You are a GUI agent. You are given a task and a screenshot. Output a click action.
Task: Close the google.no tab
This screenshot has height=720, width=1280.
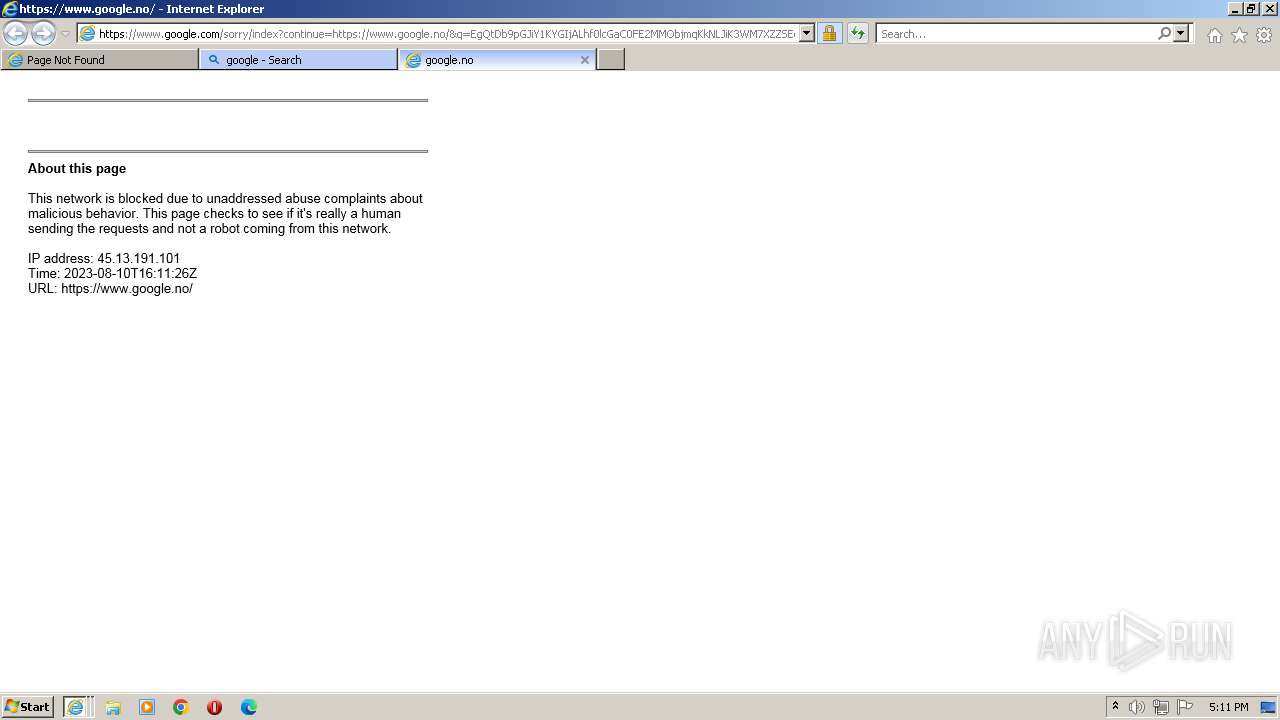point(585,60)
